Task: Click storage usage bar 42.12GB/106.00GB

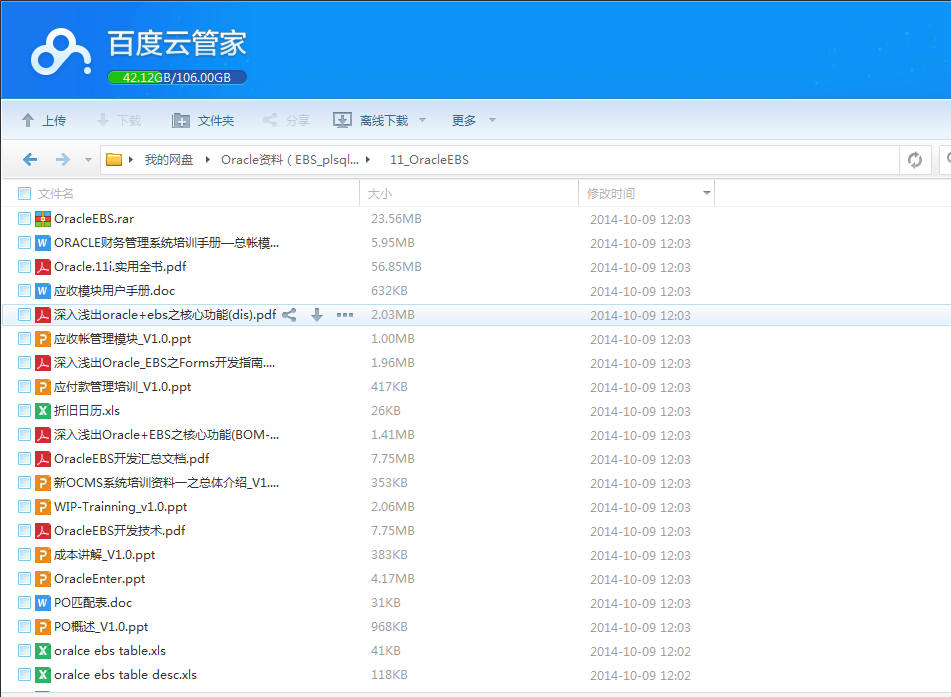Action: click(177, 78)
